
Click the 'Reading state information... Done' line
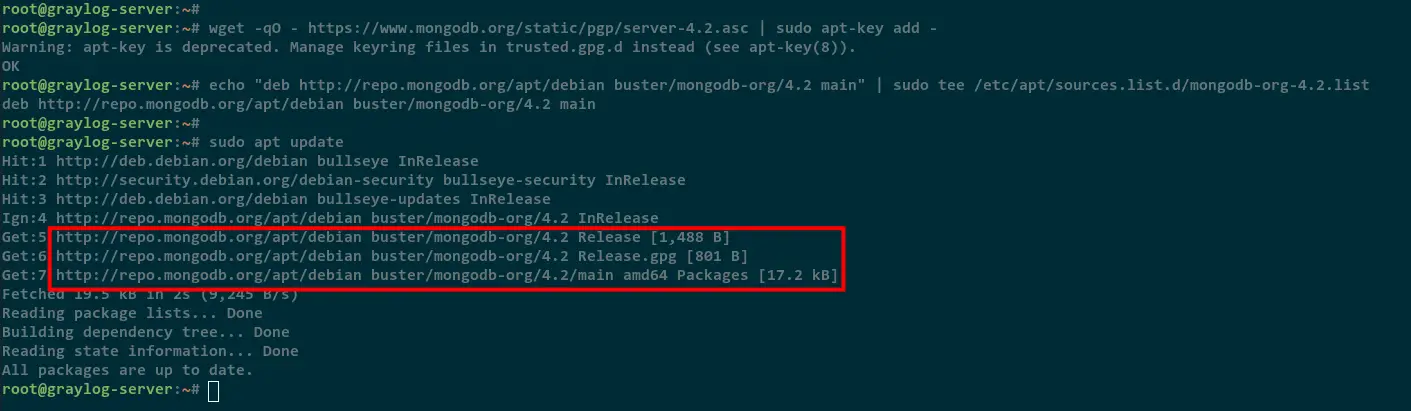point(150,351)
